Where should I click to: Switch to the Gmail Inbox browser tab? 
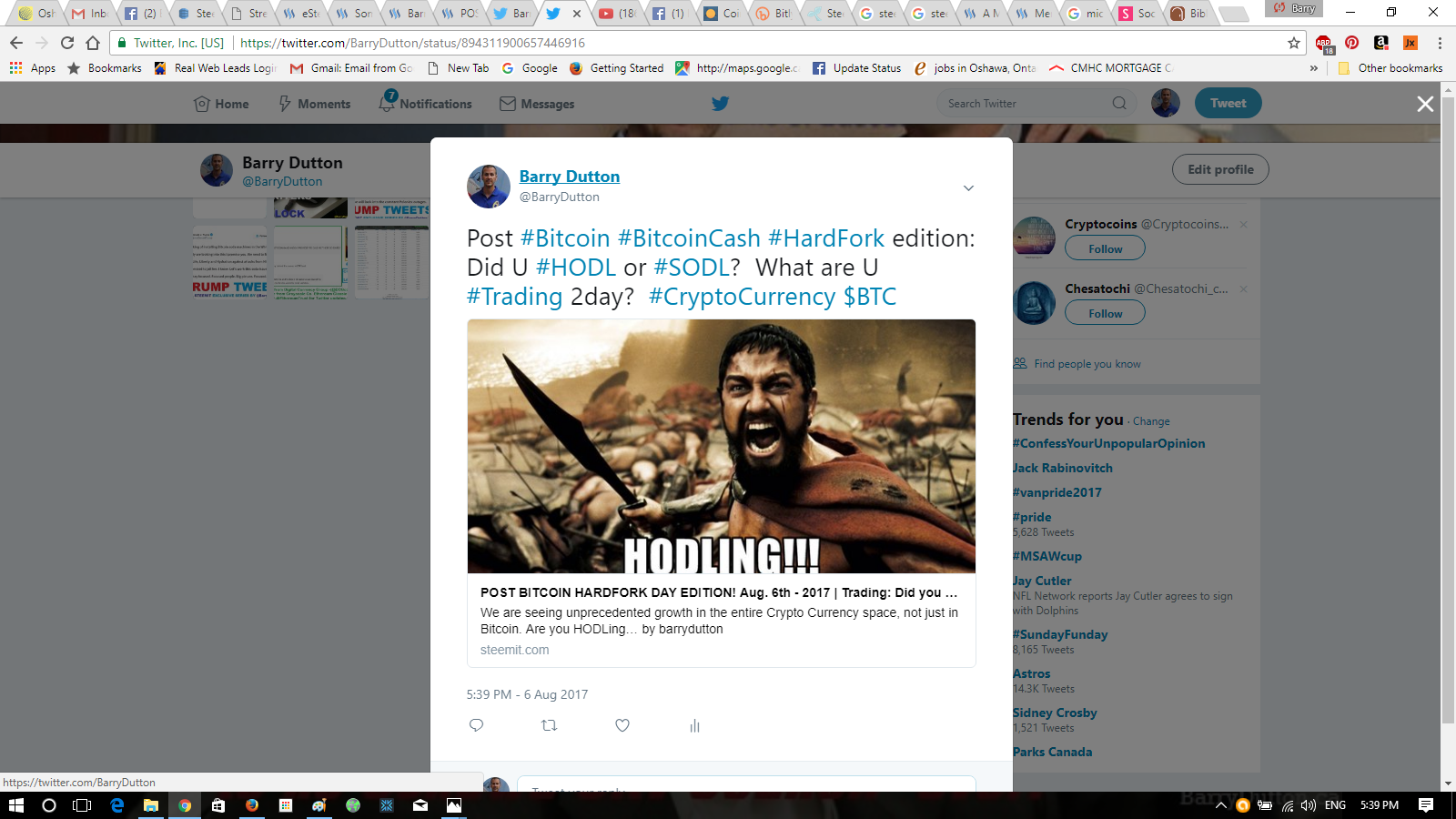point(89,14)
